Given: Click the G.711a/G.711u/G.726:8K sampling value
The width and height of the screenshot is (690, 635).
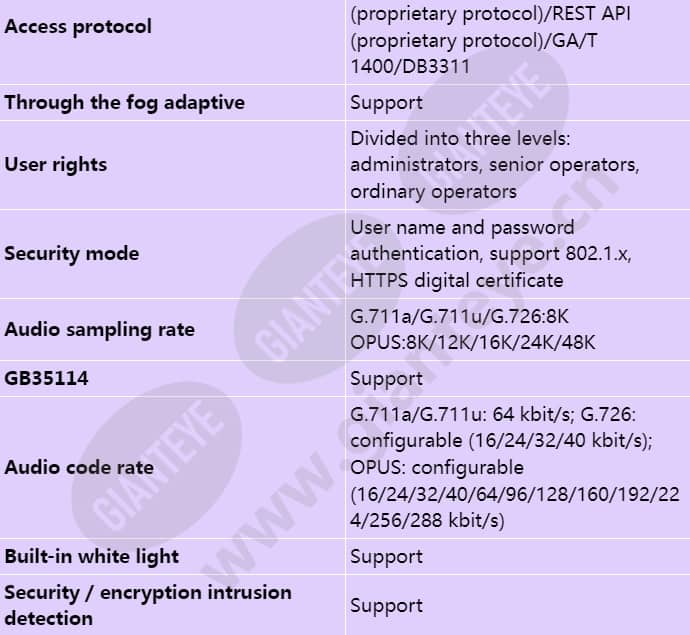Looking at the screenshot, I should pos(459,316).
